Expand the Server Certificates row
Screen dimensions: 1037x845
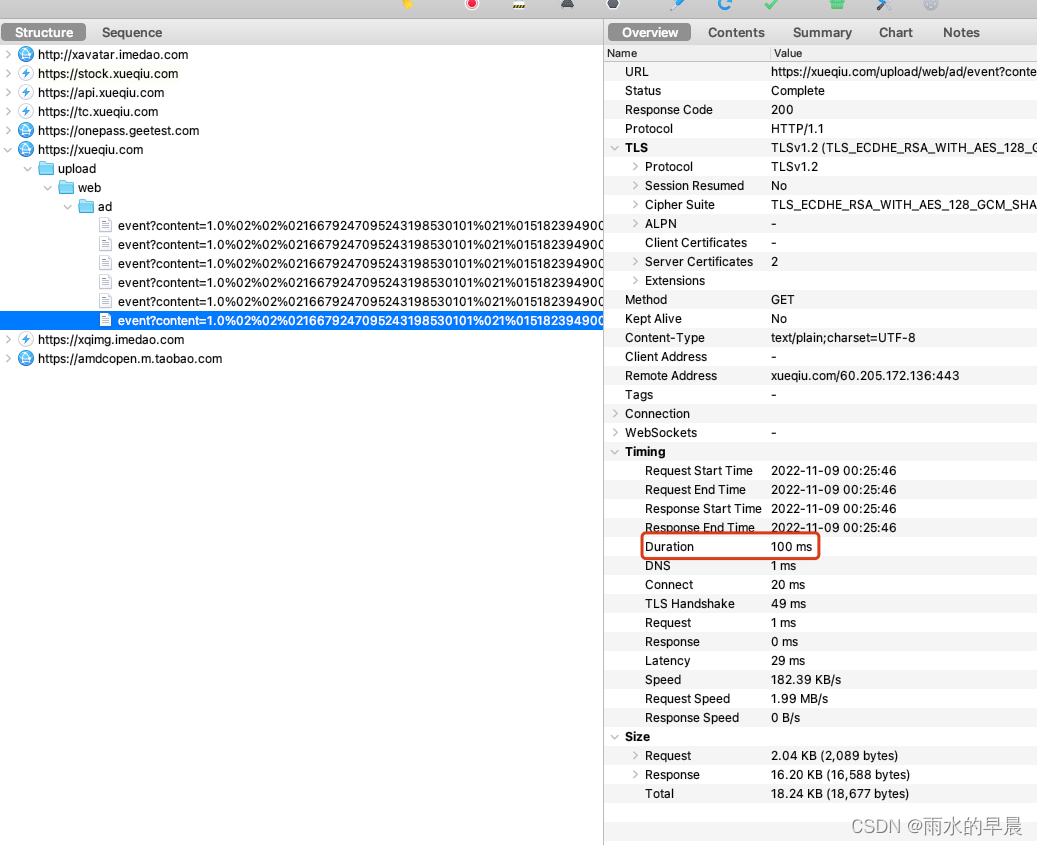tap(635, 262)
